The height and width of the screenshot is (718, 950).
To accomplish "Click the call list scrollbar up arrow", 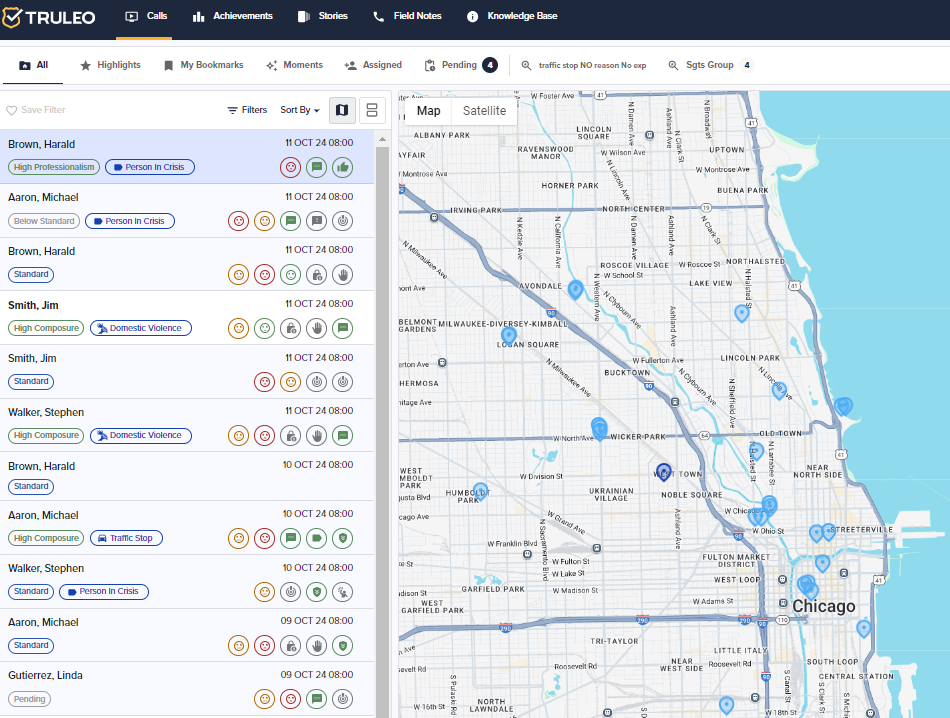I will [x=382, y=139].
